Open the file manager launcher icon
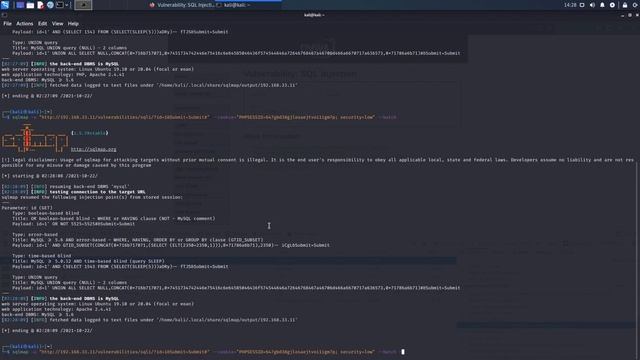The width and height of the screenshot is (640, 360). (30, 5)
